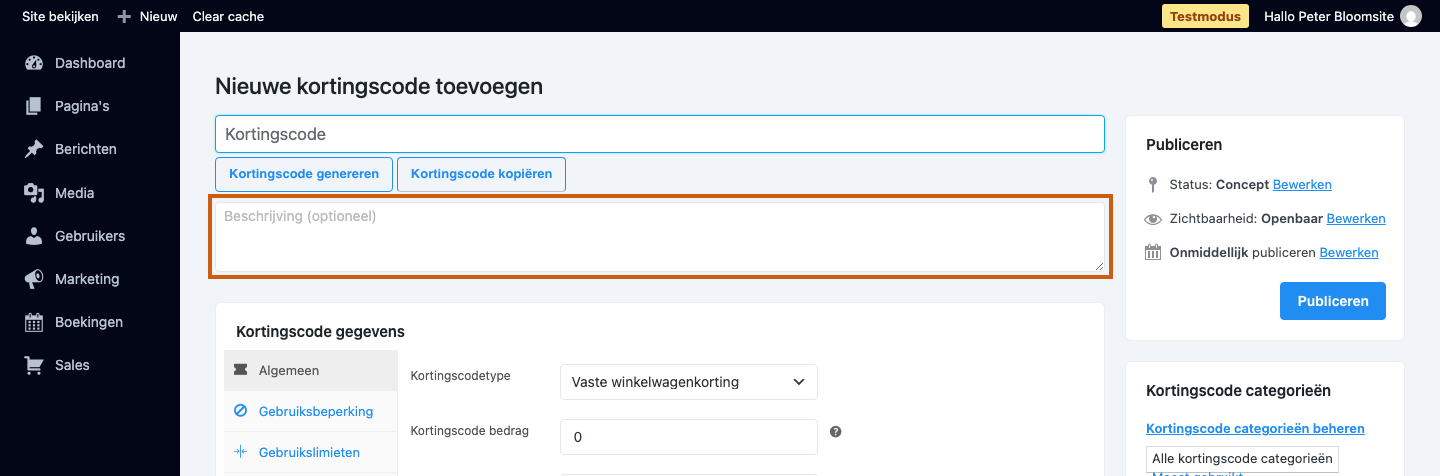This screenshot has height=476, width=1440.
Task: Click the Pagina's pages icon
Action: tap(34, 106)
